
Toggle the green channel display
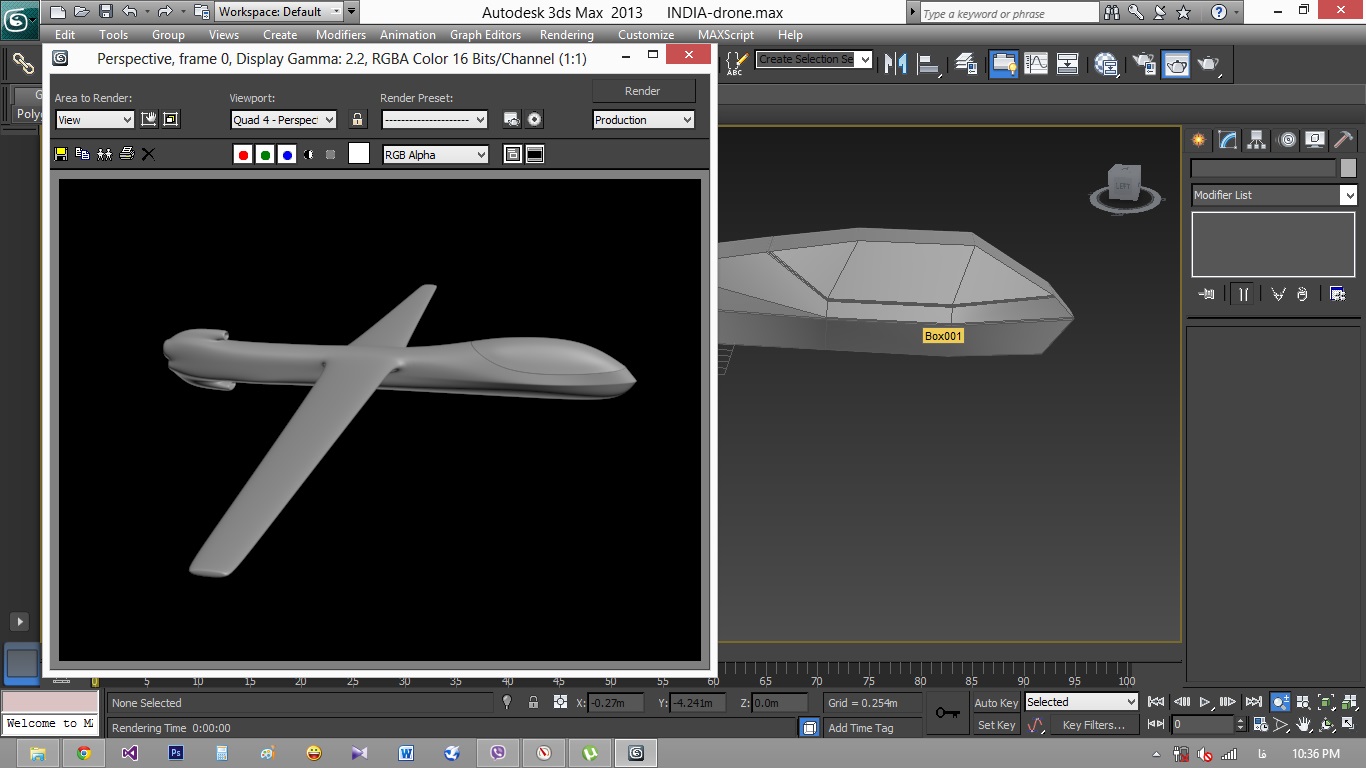click(x=265, y=155)
